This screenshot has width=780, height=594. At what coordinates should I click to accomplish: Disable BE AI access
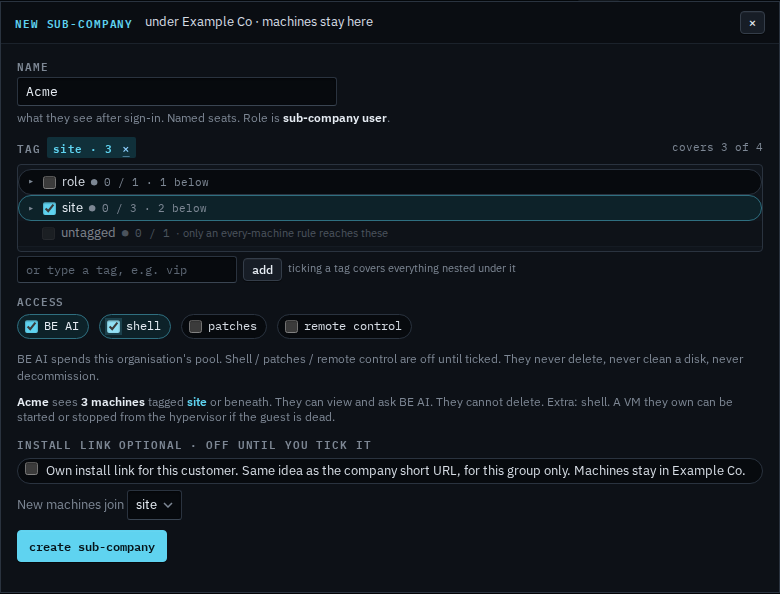pos(31,326)
